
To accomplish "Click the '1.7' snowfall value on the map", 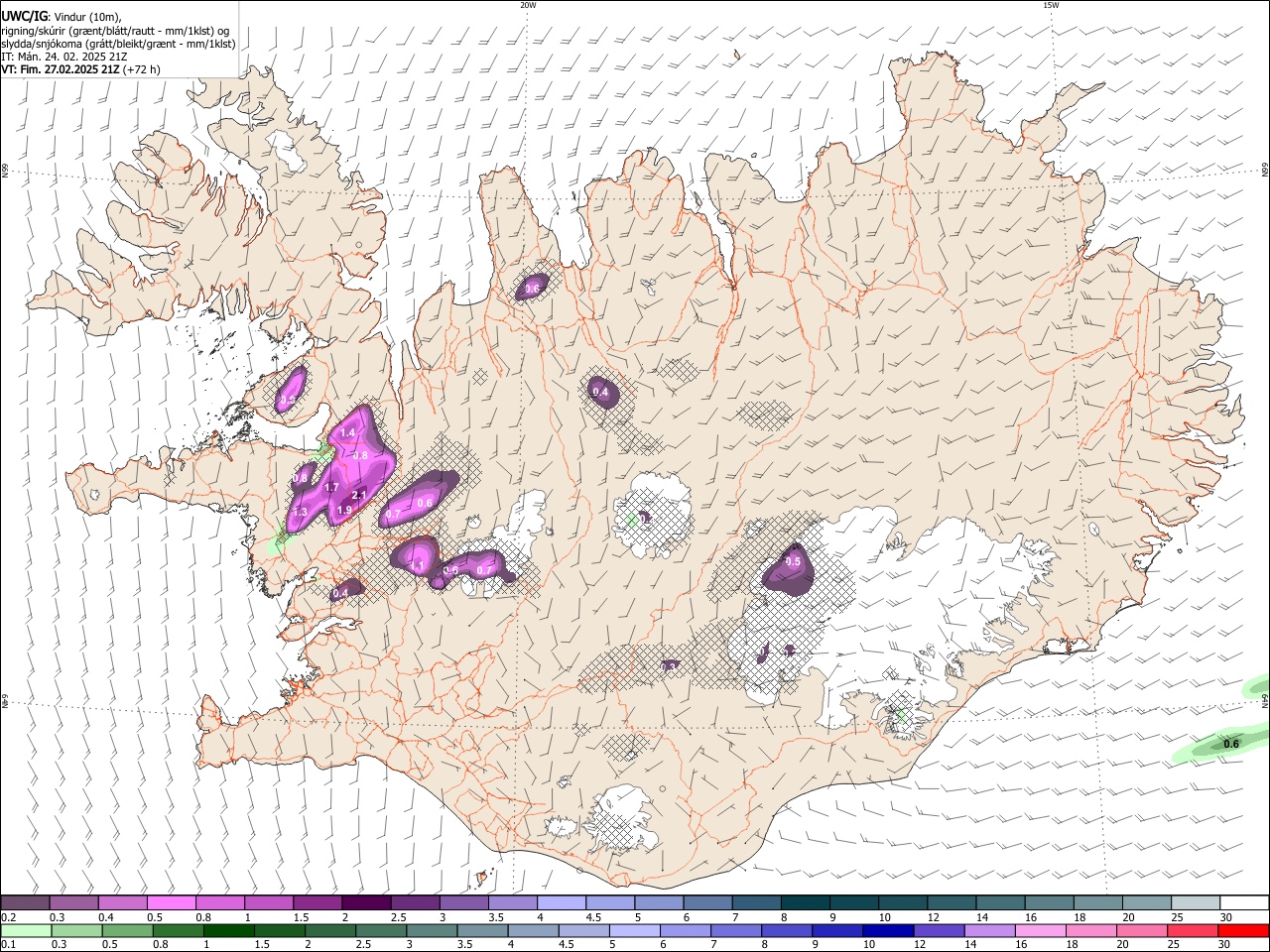I will point(331,488).
